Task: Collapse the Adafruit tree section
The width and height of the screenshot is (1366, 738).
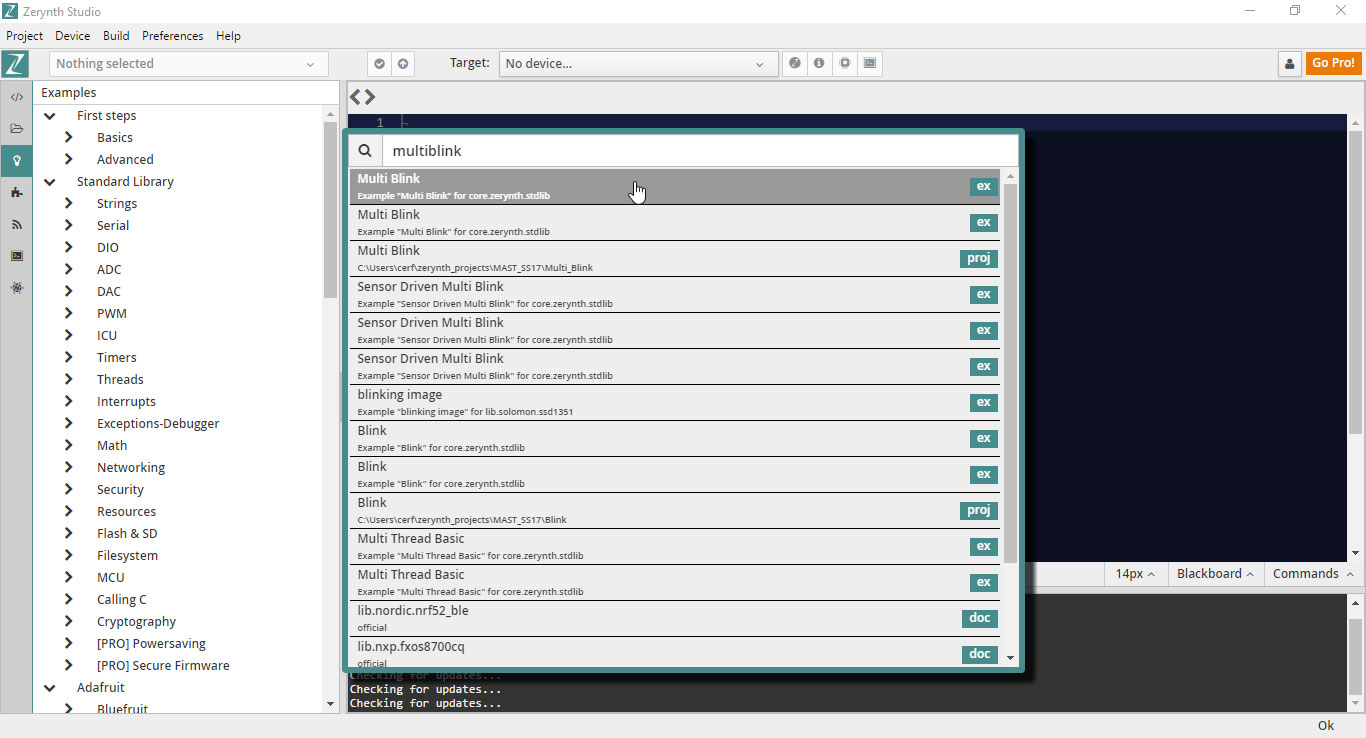Action: click(x=49, y=688)
